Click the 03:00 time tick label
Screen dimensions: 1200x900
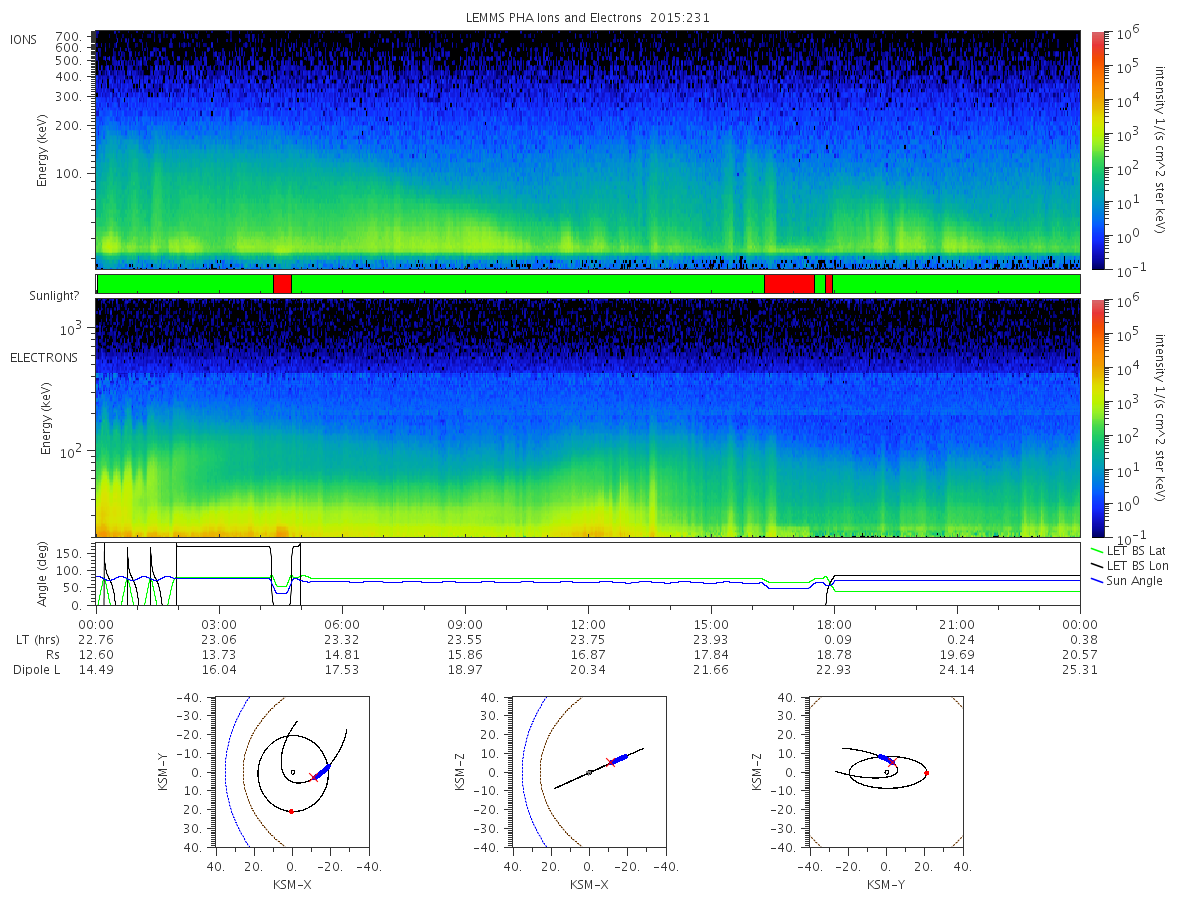coord(219,624)
